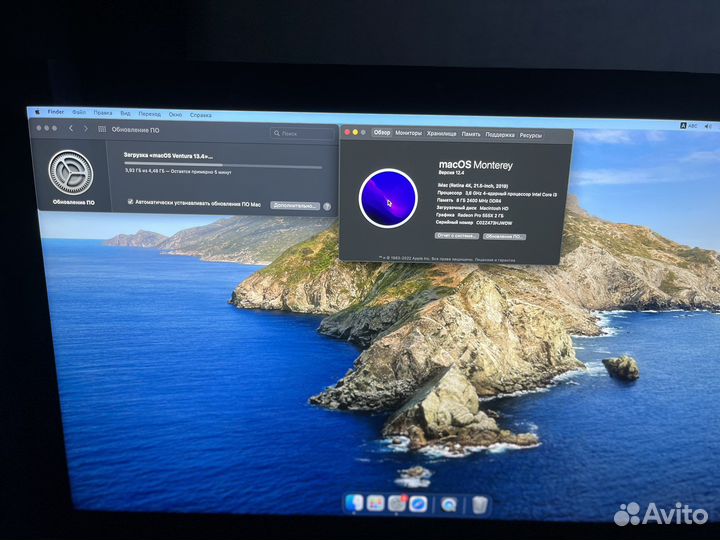The height and width of the screenshot is (540, 720).
Task: Open volume control in menu bar
Action: [709, 126]
